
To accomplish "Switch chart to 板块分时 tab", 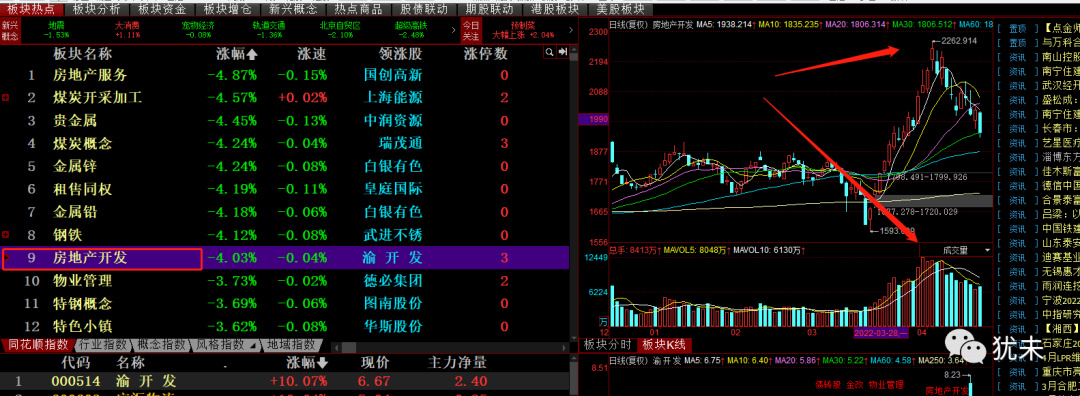I will pyautogui.click(x=607, y=344).
